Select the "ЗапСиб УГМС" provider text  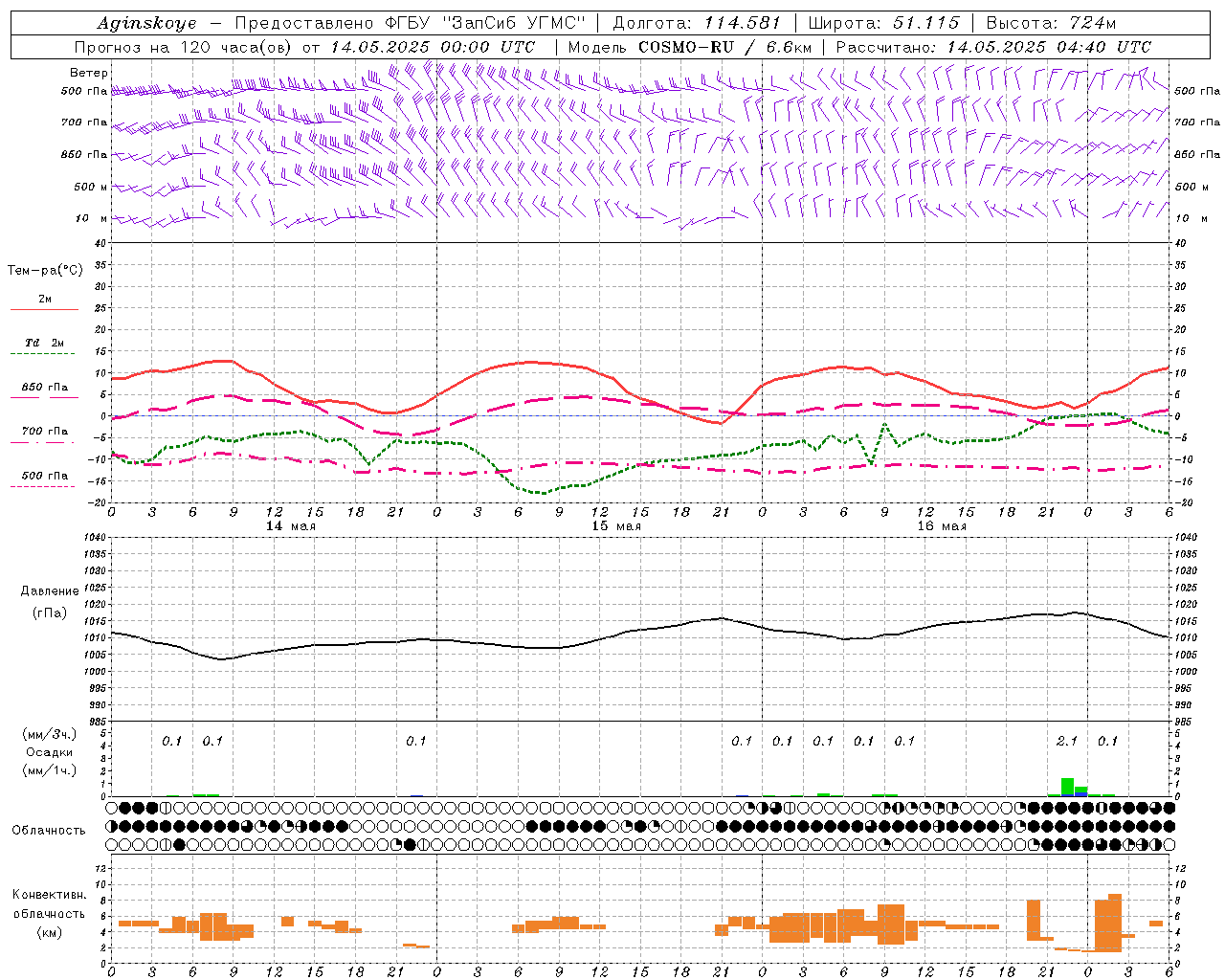512,23
